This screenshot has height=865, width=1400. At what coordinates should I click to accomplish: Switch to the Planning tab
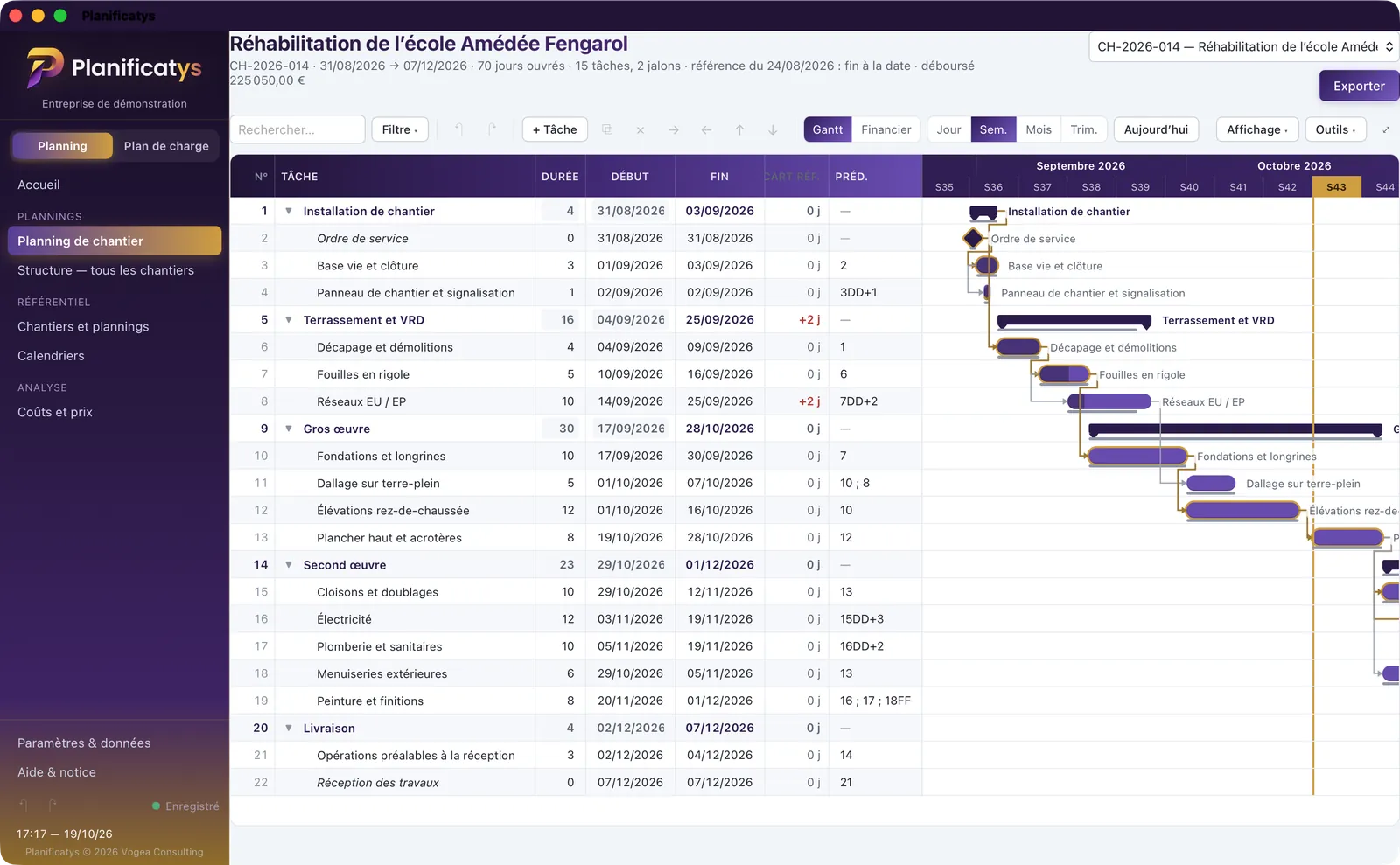[62, 146]
